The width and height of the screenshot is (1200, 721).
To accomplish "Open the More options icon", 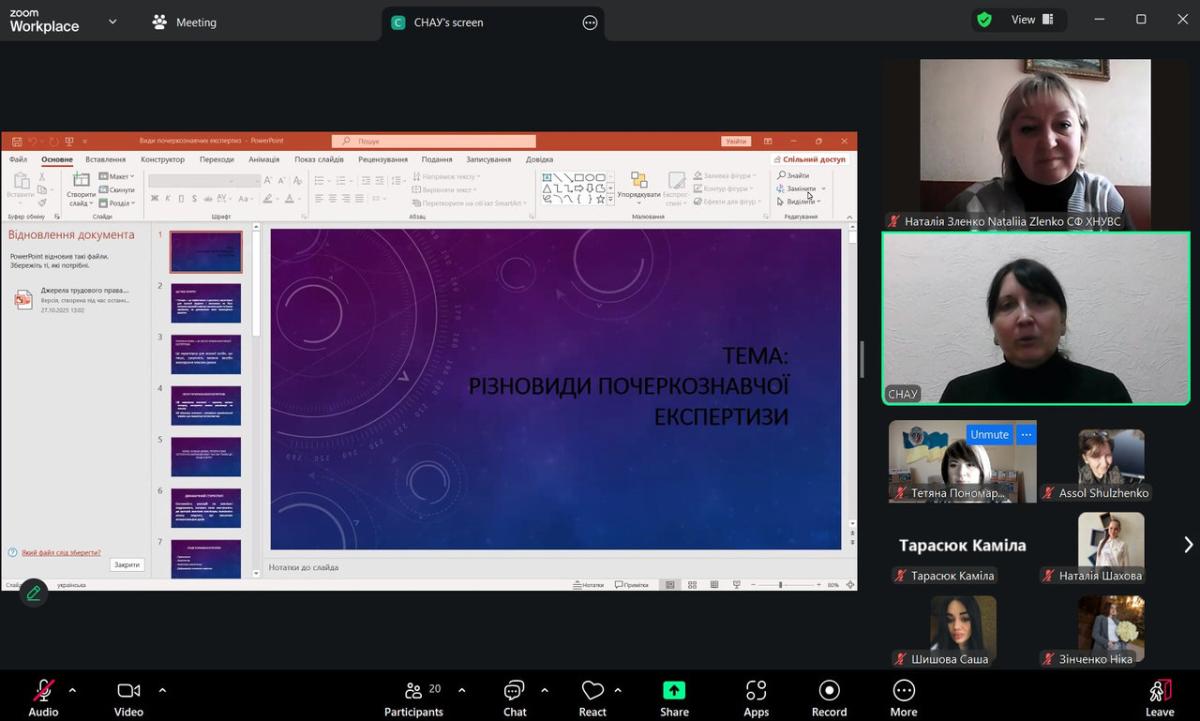I will [x=903, y=691].
